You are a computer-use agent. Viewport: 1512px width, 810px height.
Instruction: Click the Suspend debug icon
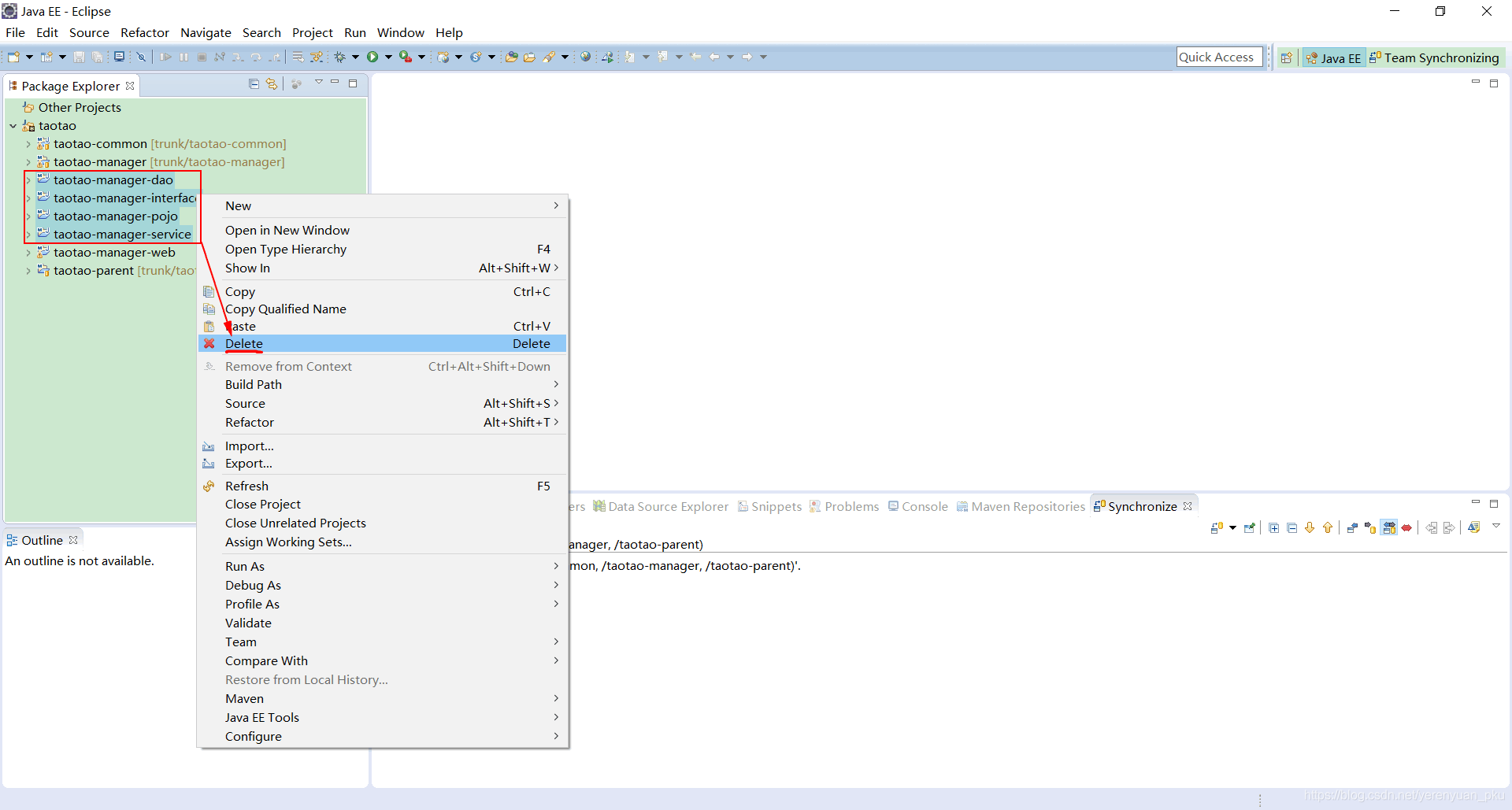[x=183, y=57]
